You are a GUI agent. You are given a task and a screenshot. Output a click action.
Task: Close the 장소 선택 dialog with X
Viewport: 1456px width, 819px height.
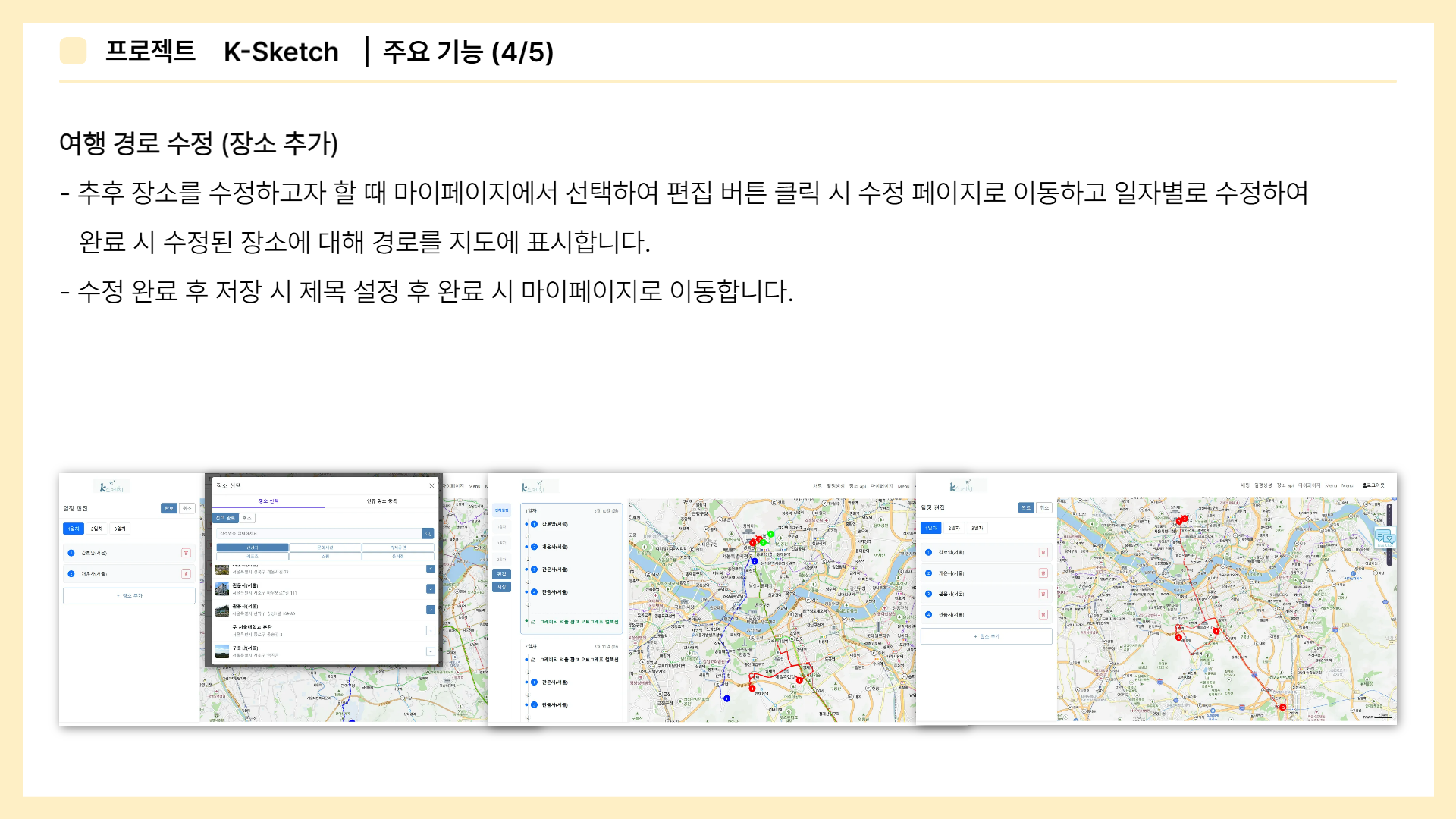click(431, 485)
